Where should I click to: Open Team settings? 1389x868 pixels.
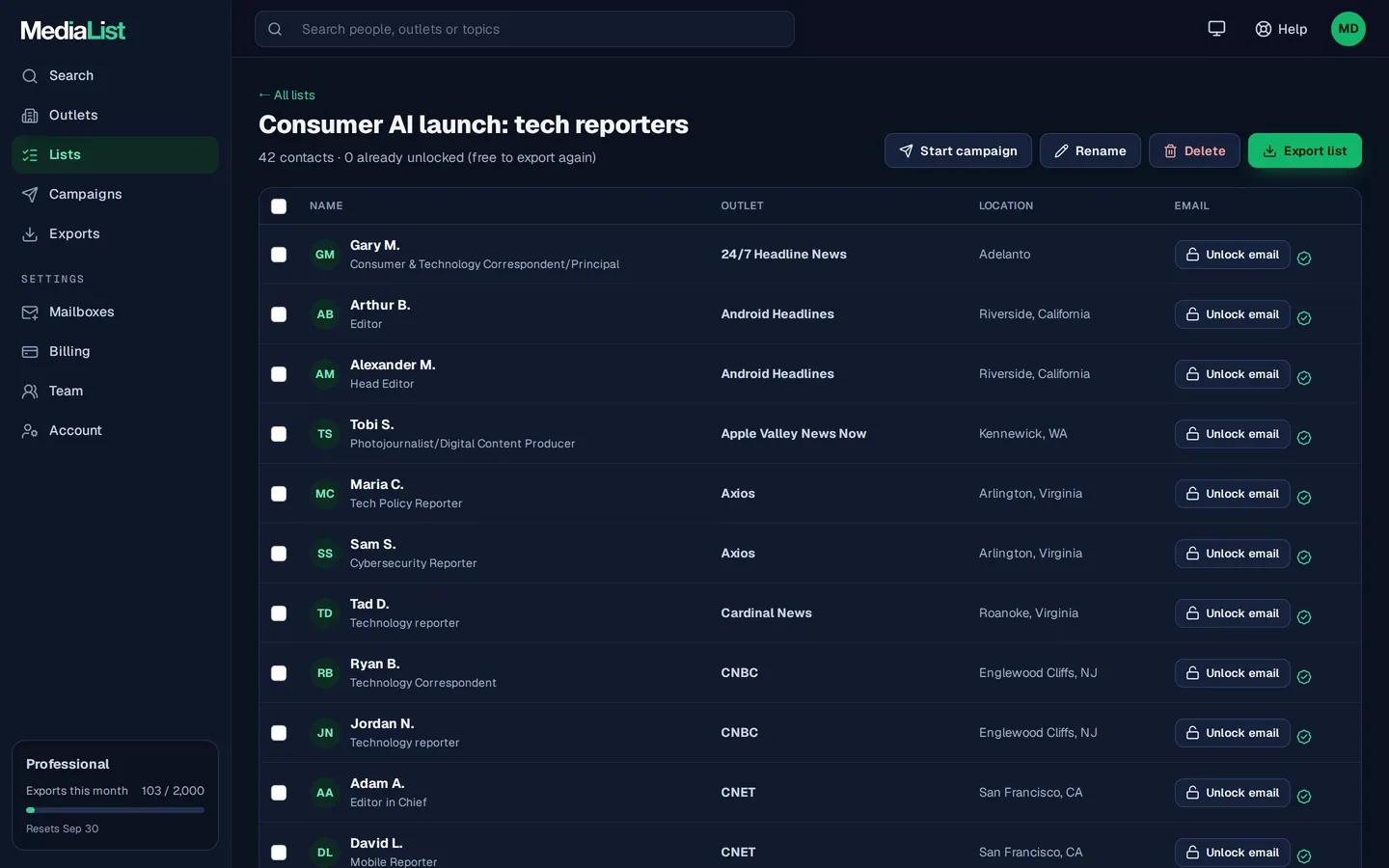115,391
